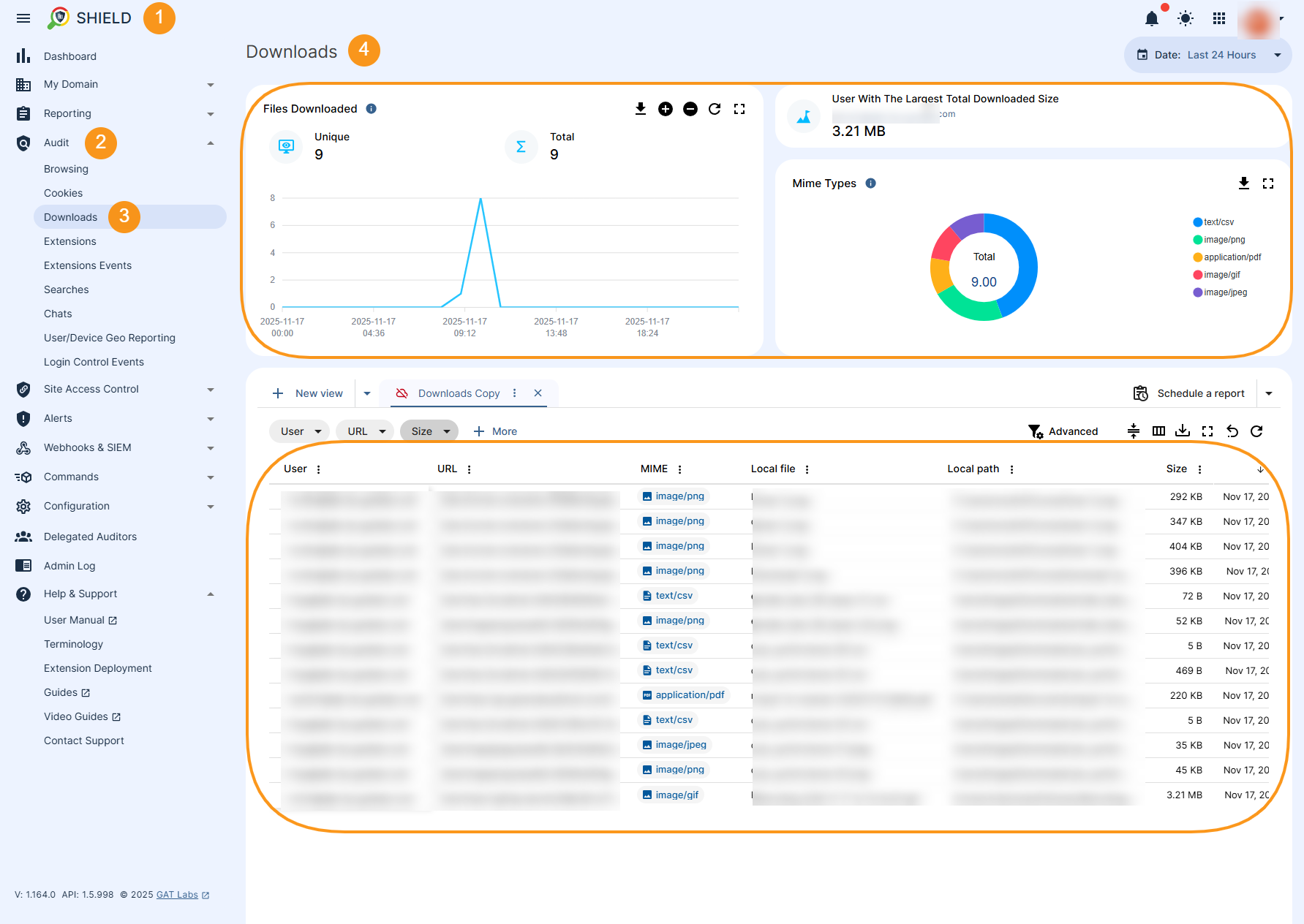Open the Advanced filter settings
Screen dimensions: 1304x924
point(1064,431)
